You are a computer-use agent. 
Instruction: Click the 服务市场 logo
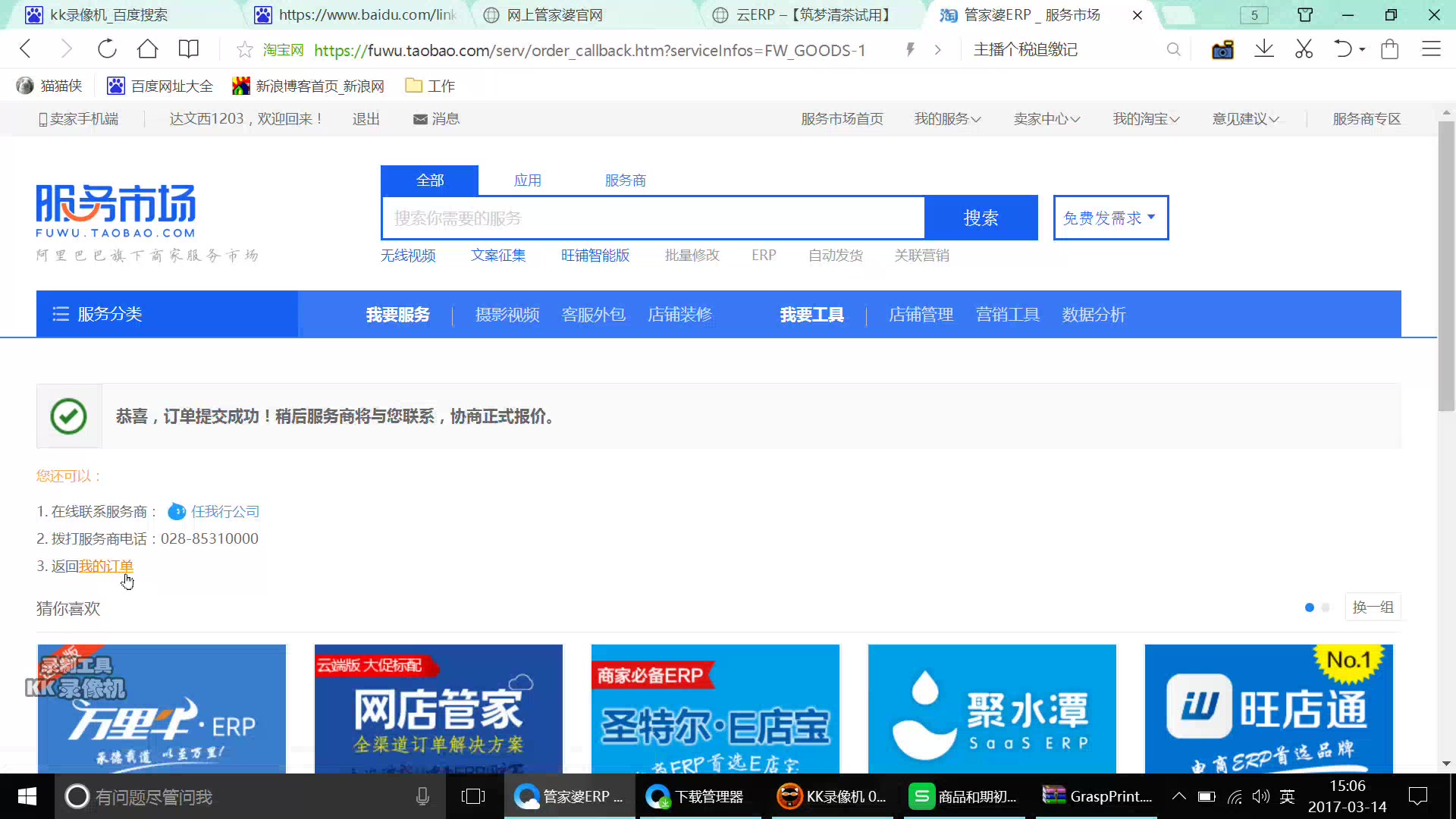(x=116, y=211)
